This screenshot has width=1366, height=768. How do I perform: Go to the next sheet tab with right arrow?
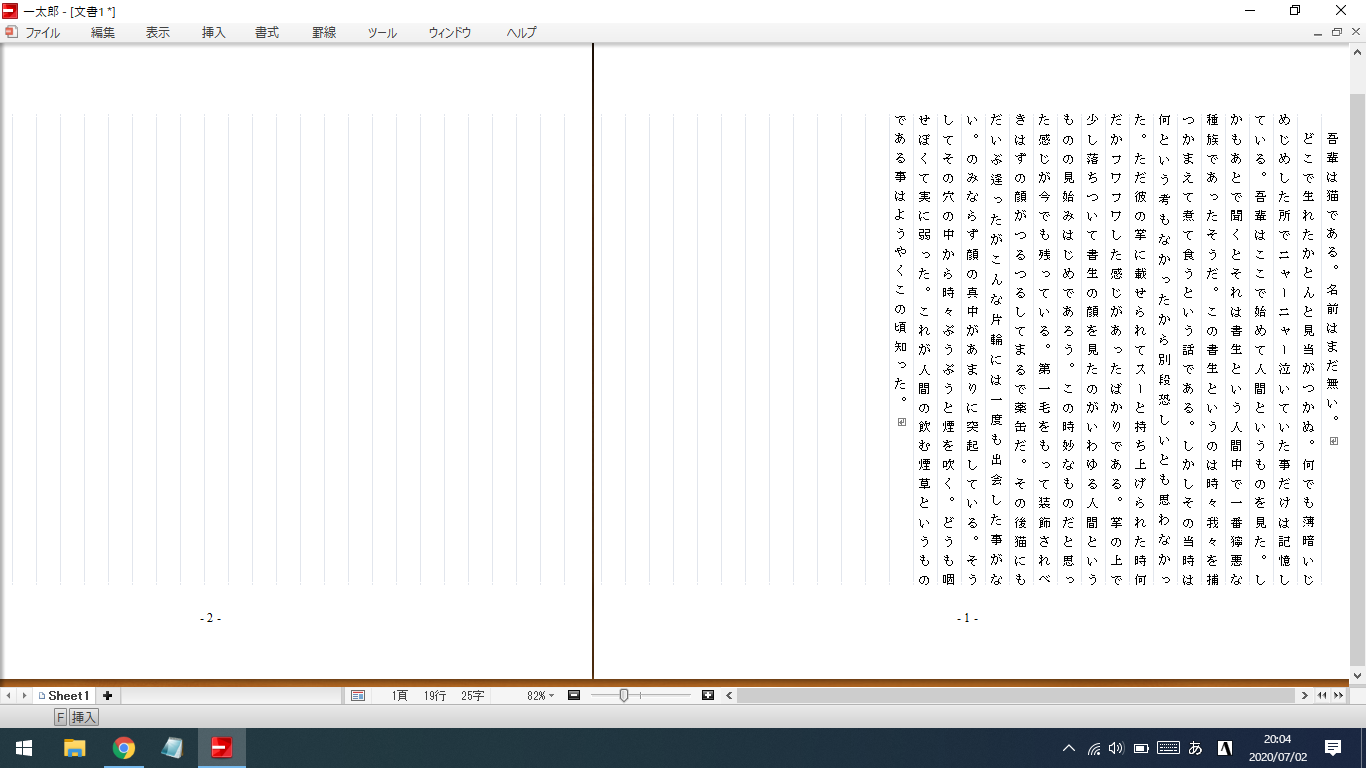pos(24,696)
